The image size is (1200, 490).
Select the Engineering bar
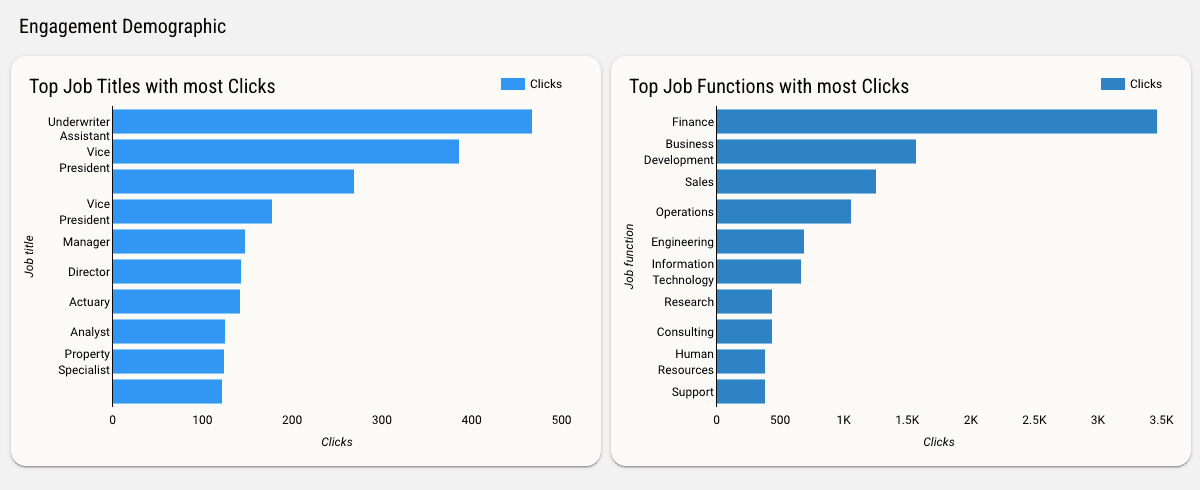coord(760,242)
